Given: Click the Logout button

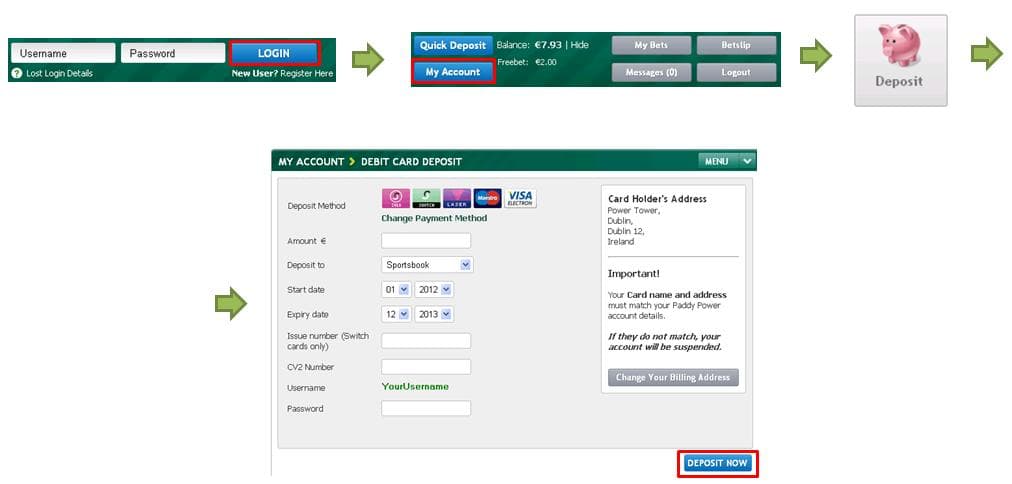Looking at the screenshot, I should pyautogui.click(x=736, y=72).
